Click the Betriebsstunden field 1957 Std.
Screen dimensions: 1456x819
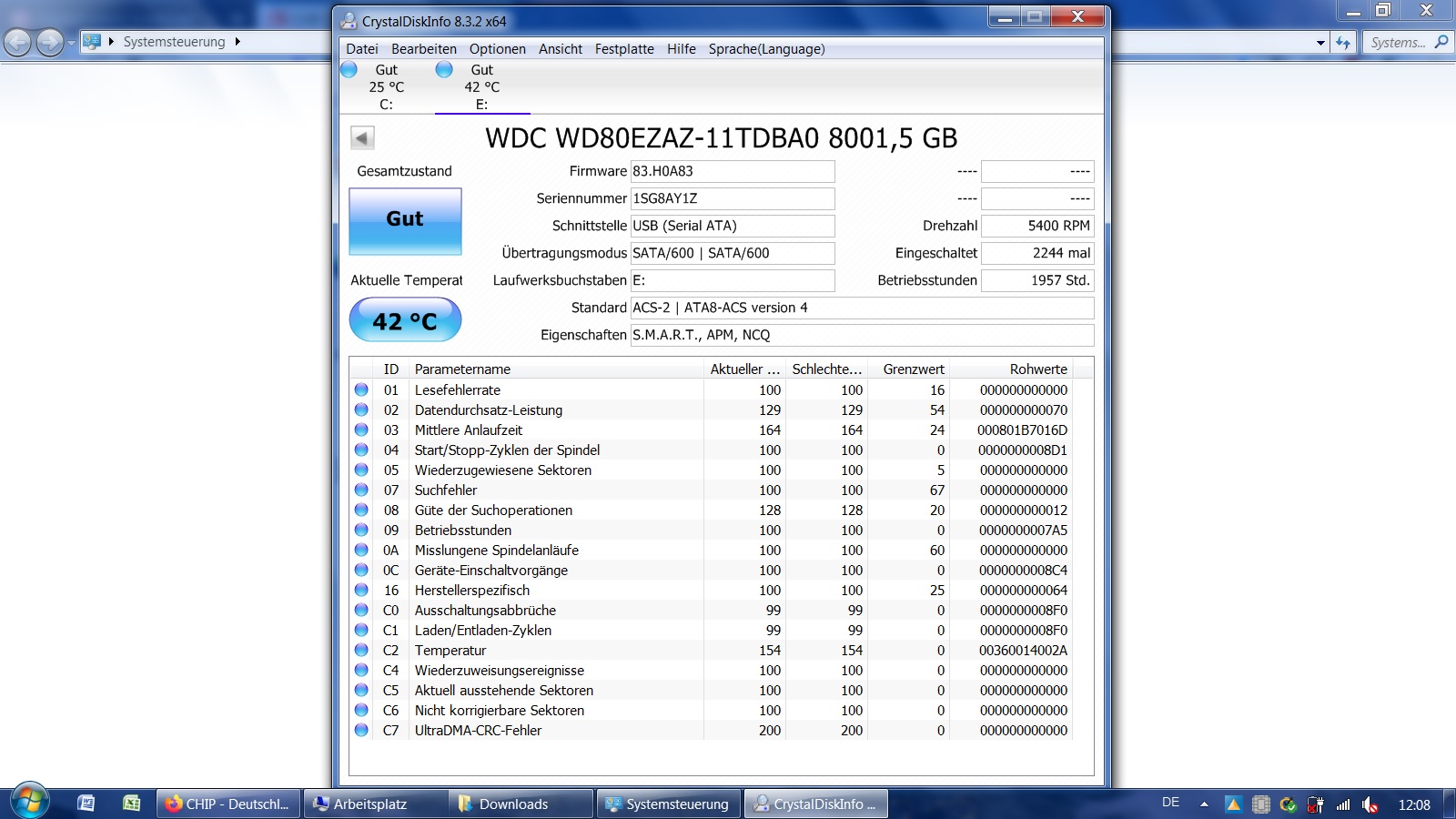[1037, 280]
